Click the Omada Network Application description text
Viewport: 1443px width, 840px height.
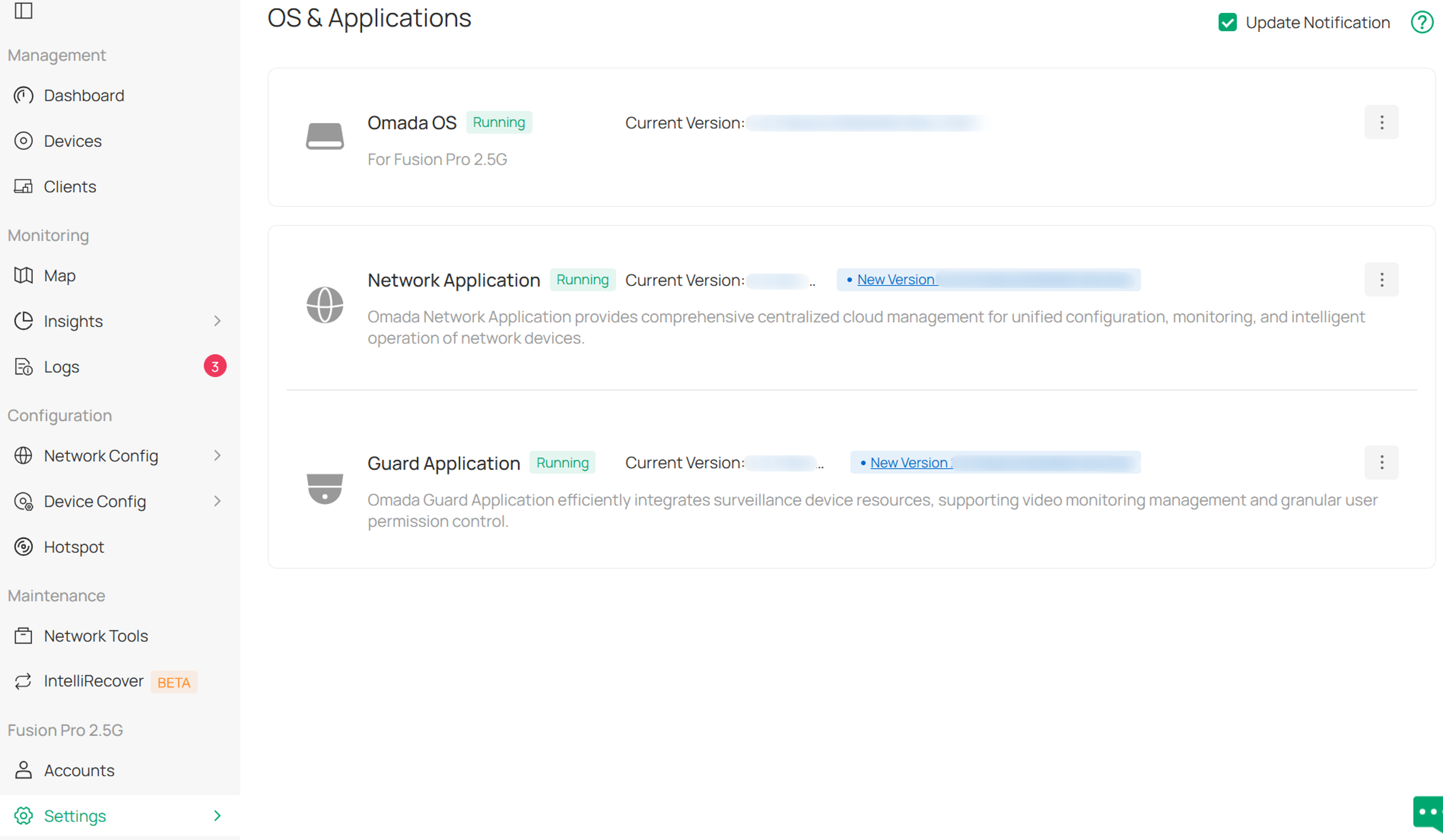point(867,327)
